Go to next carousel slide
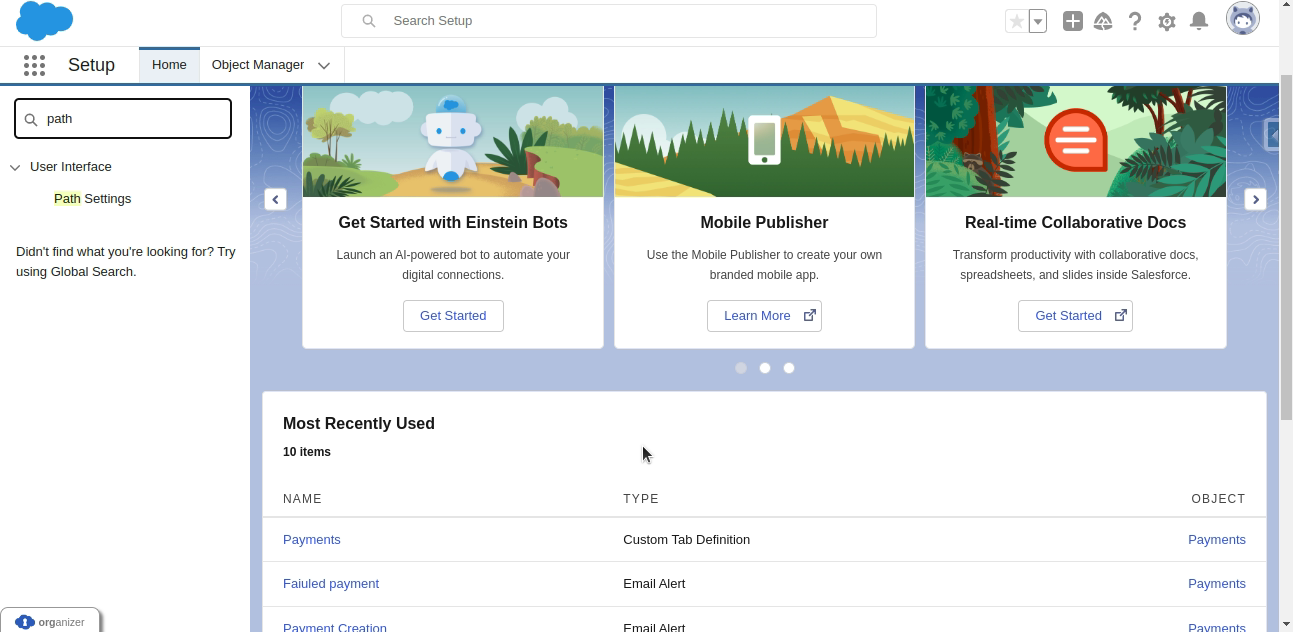The image size is (1293, 632). pos(1255,199)
